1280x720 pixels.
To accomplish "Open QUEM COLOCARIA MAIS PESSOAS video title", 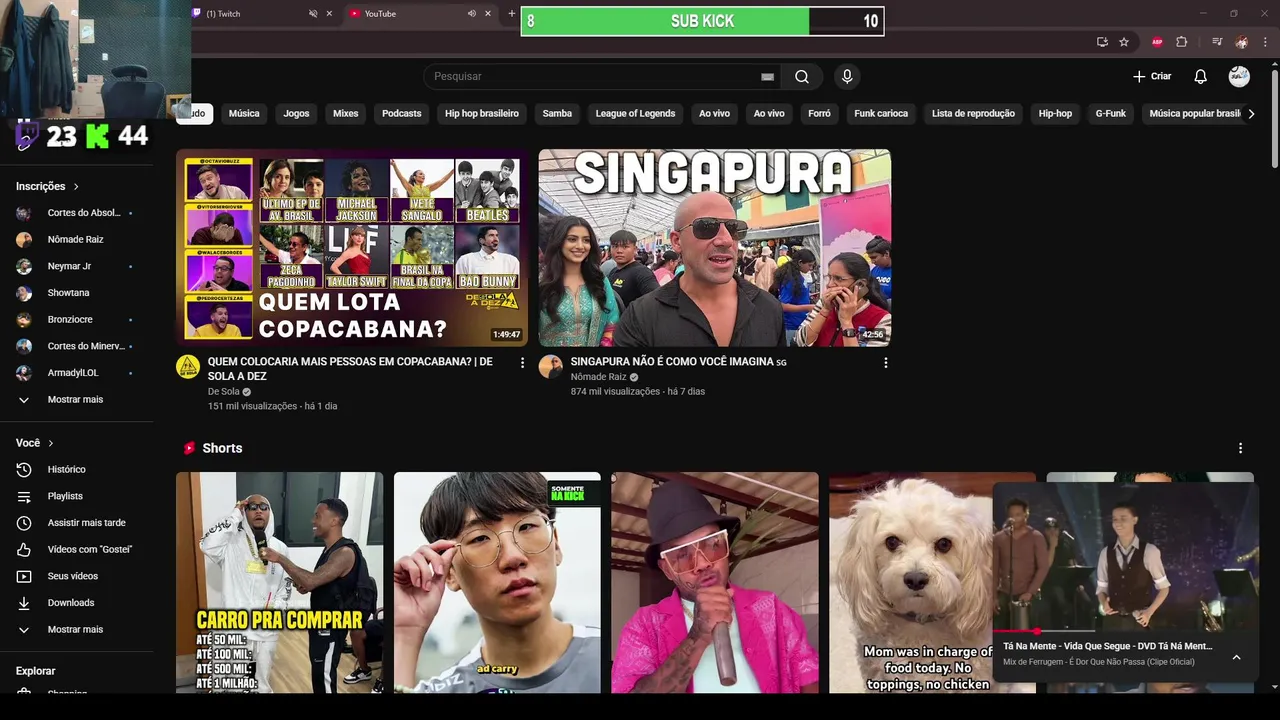I will [350, 369].
